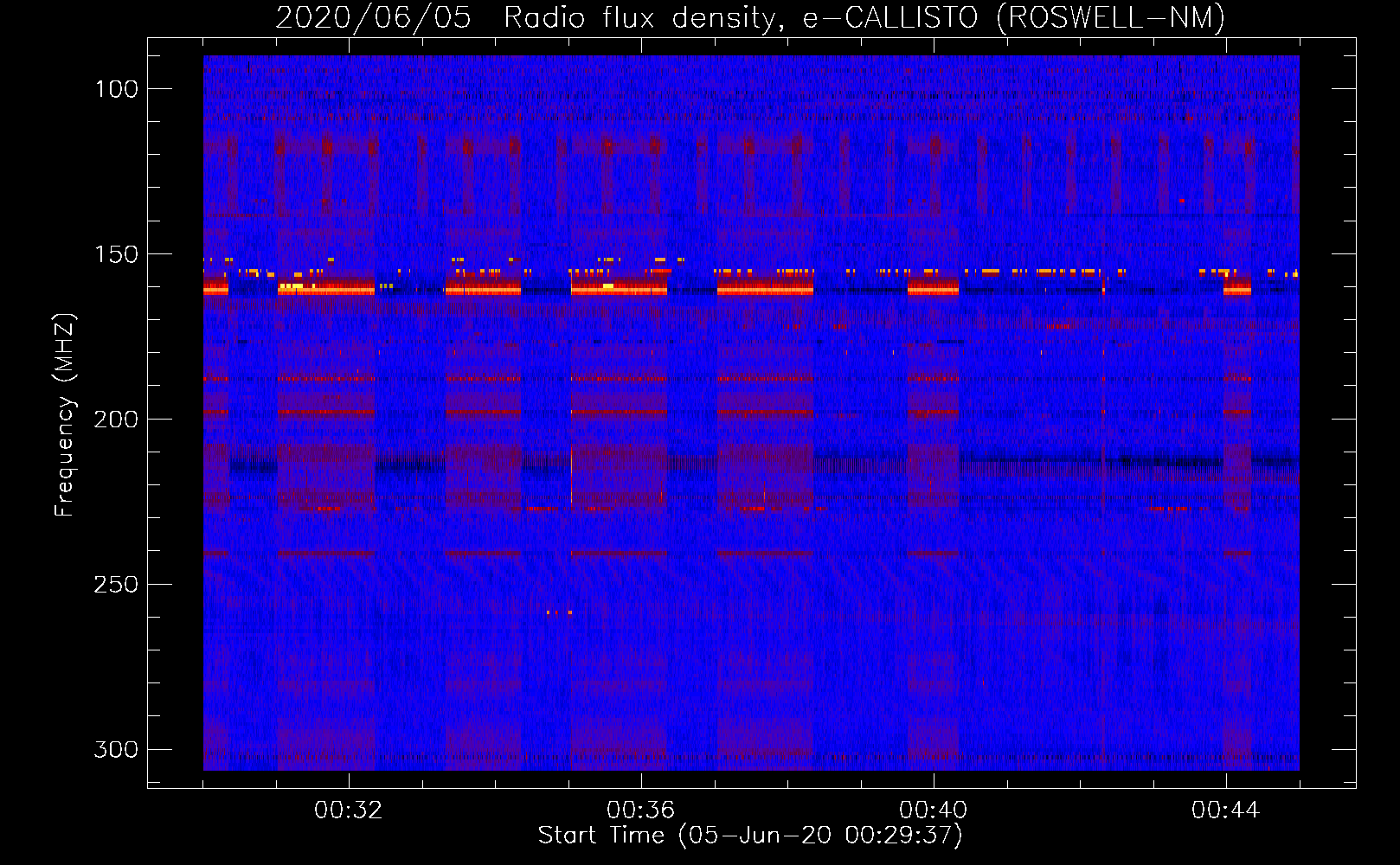Click the plot title '2020/06/05 Radio flux density'

[751, 17]
